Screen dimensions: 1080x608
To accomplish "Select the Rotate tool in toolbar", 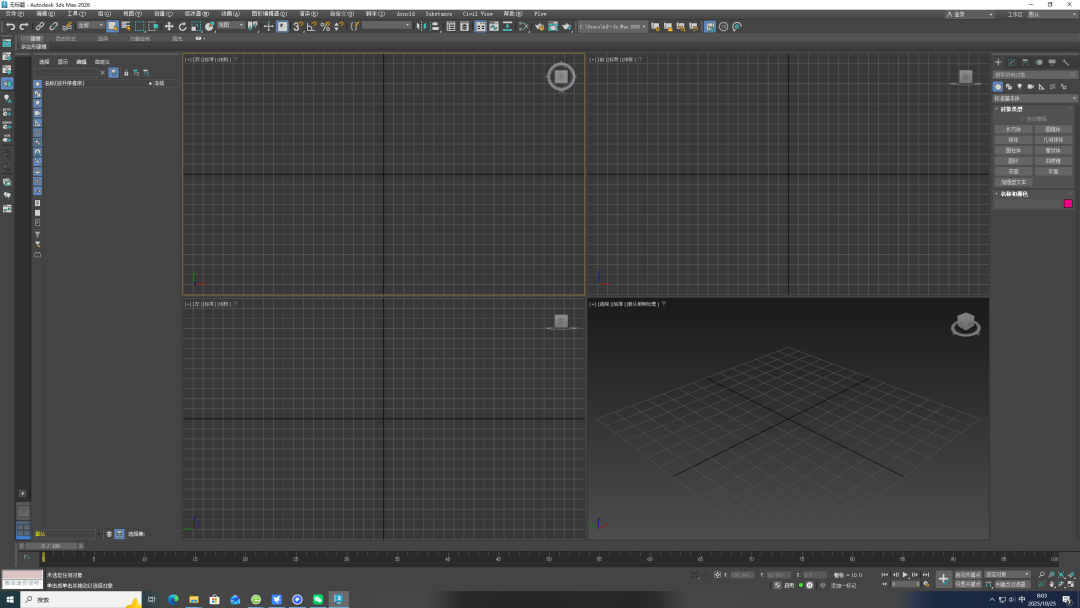I will click(182, 26).
